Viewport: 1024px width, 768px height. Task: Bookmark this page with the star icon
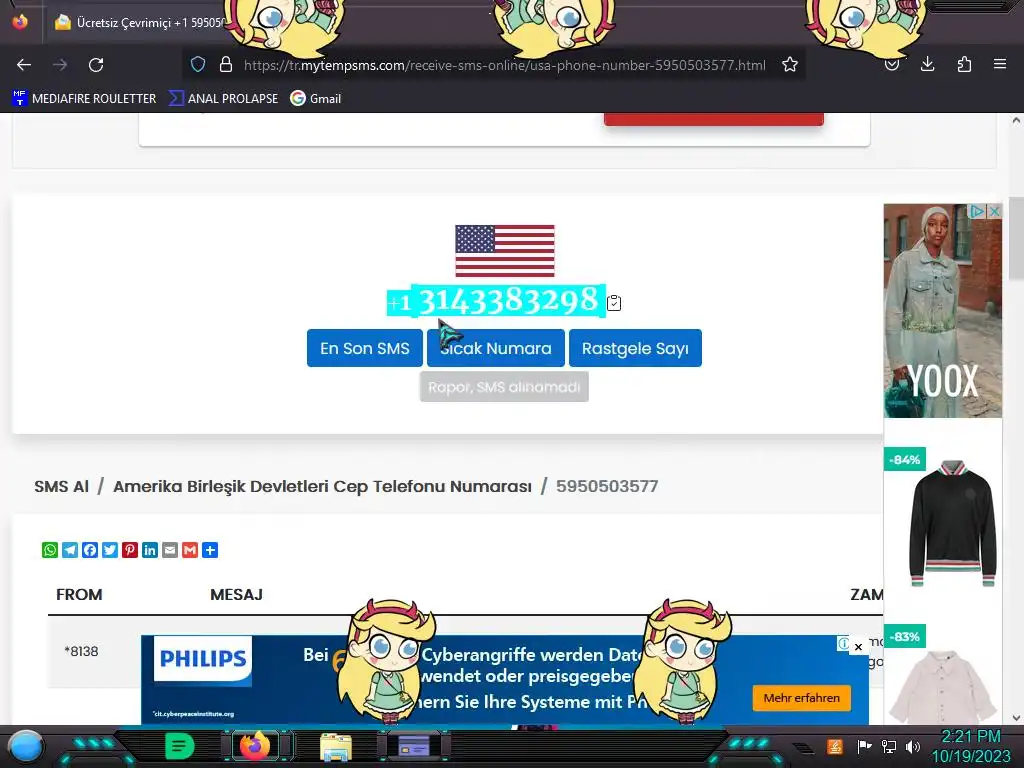(x=790, y=64)
